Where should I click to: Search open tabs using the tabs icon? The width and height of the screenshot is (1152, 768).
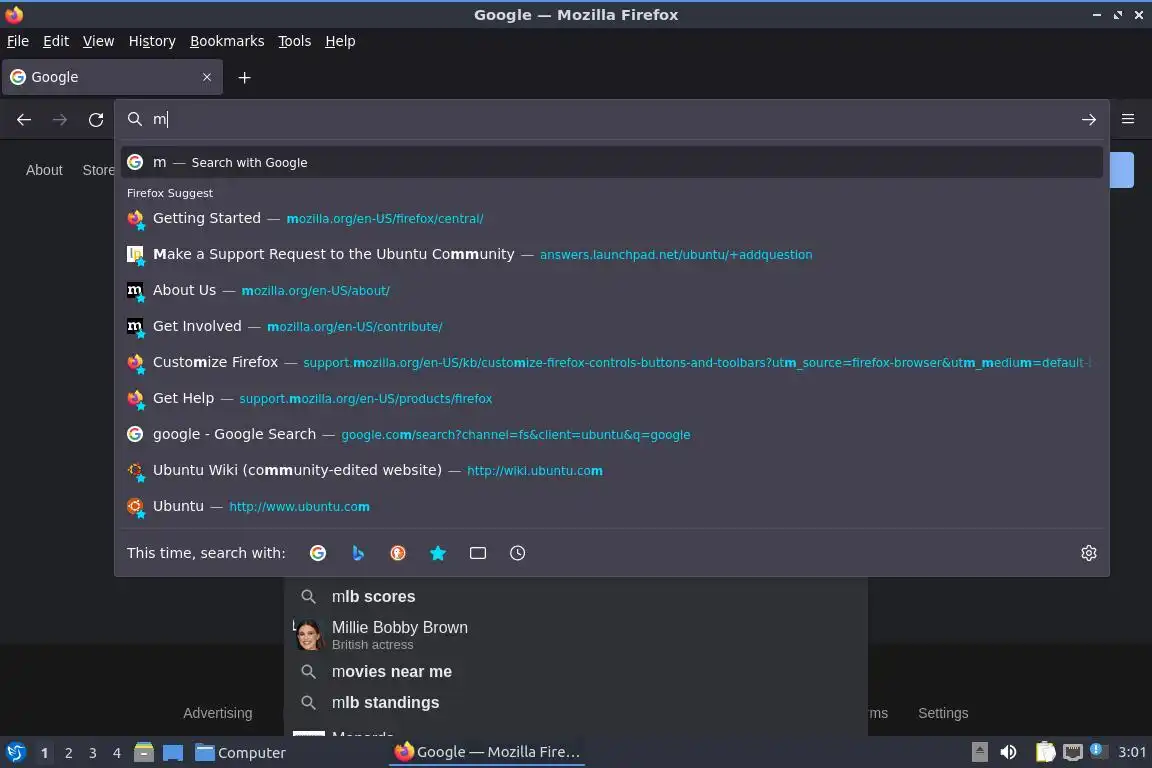(x=478, y=553)
